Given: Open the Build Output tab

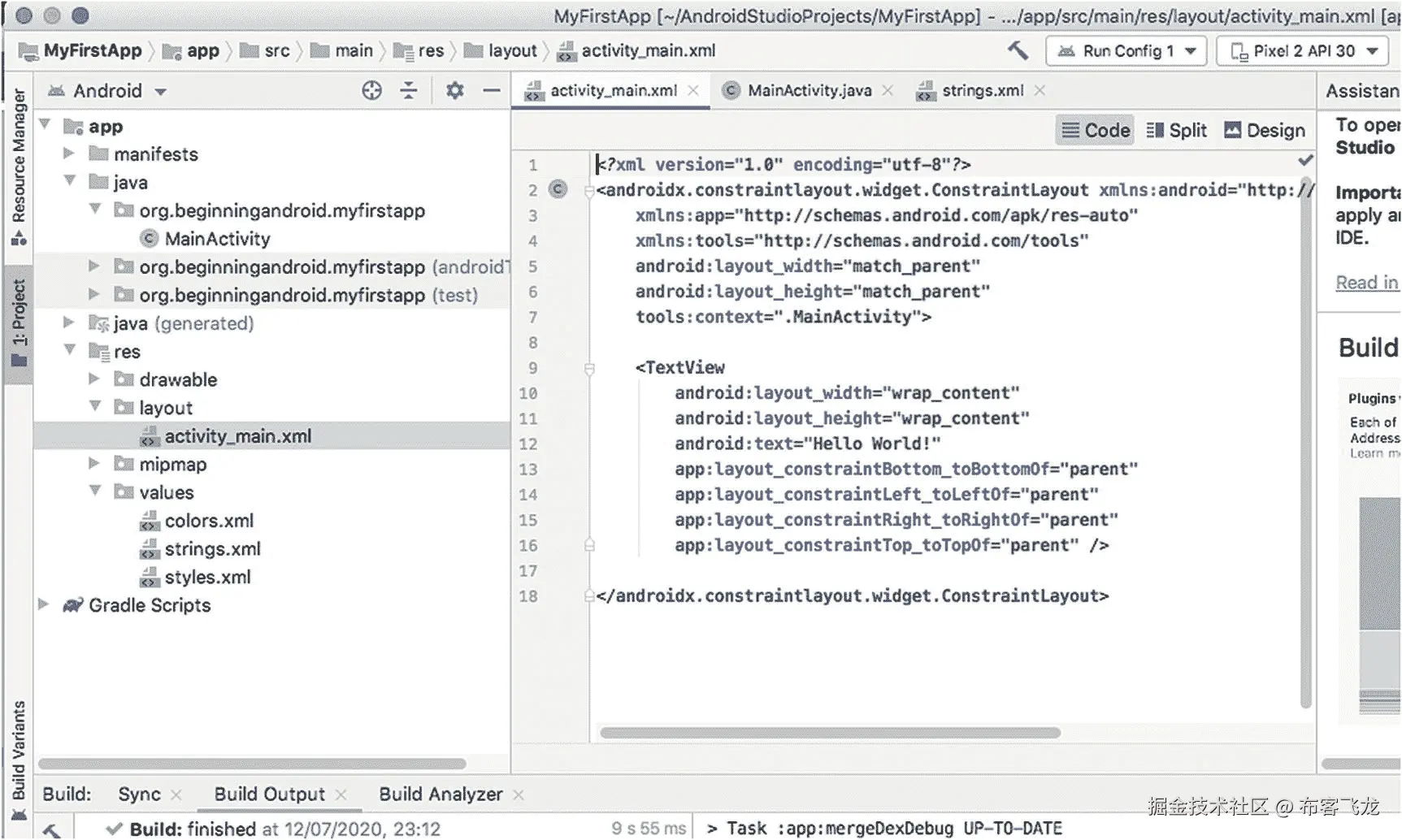Looking at the screenshot, I should point(269,795).
